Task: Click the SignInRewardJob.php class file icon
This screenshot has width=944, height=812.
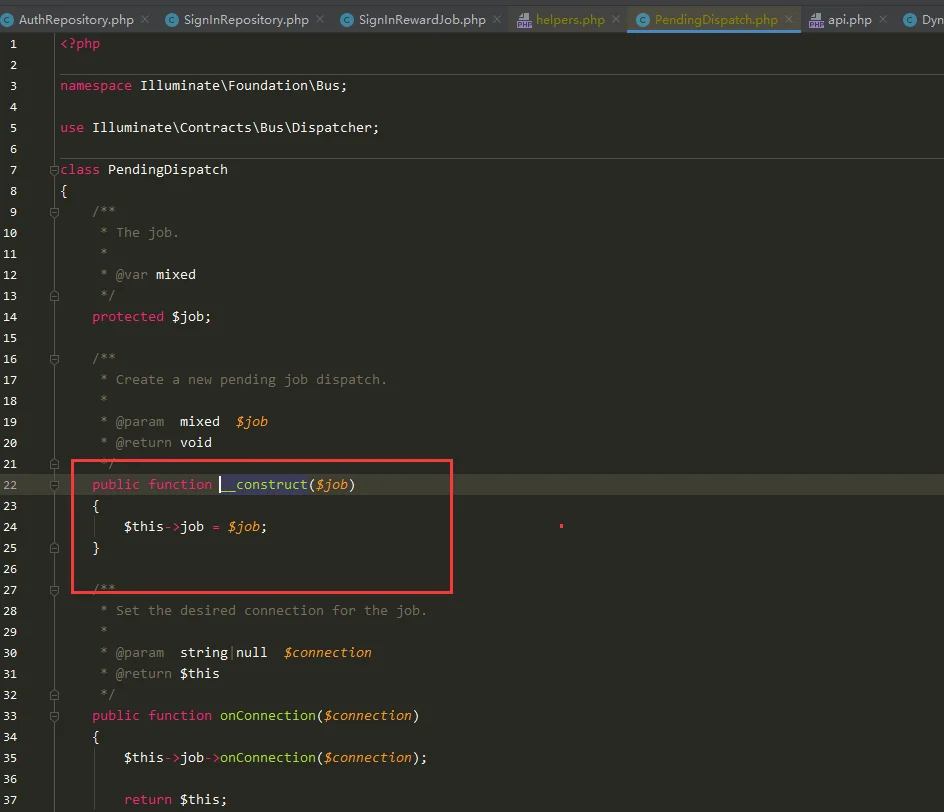Action: click(x=347, y=20)
